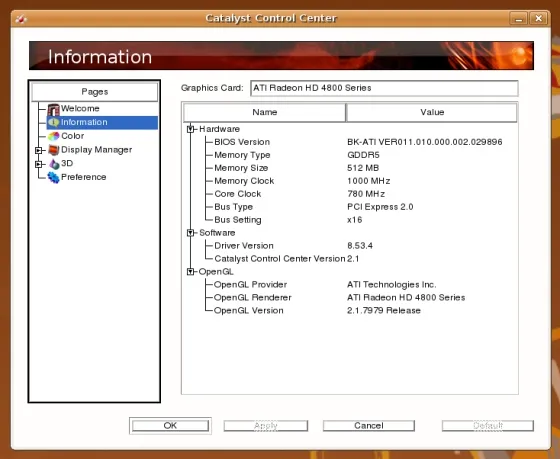560x459 pixels.
Task: Click the OK button
Action: point(170,425)
